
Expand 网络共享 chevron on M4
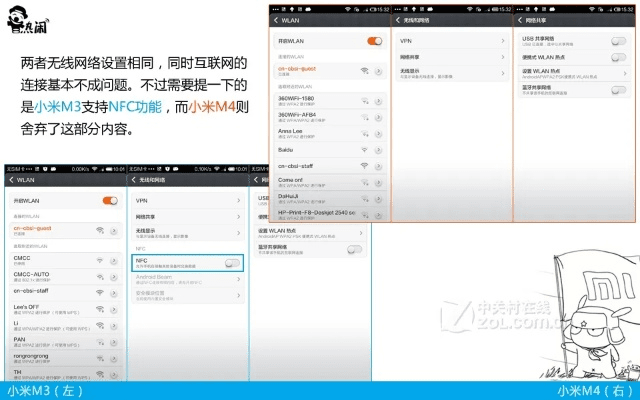(x=503, y=57)
